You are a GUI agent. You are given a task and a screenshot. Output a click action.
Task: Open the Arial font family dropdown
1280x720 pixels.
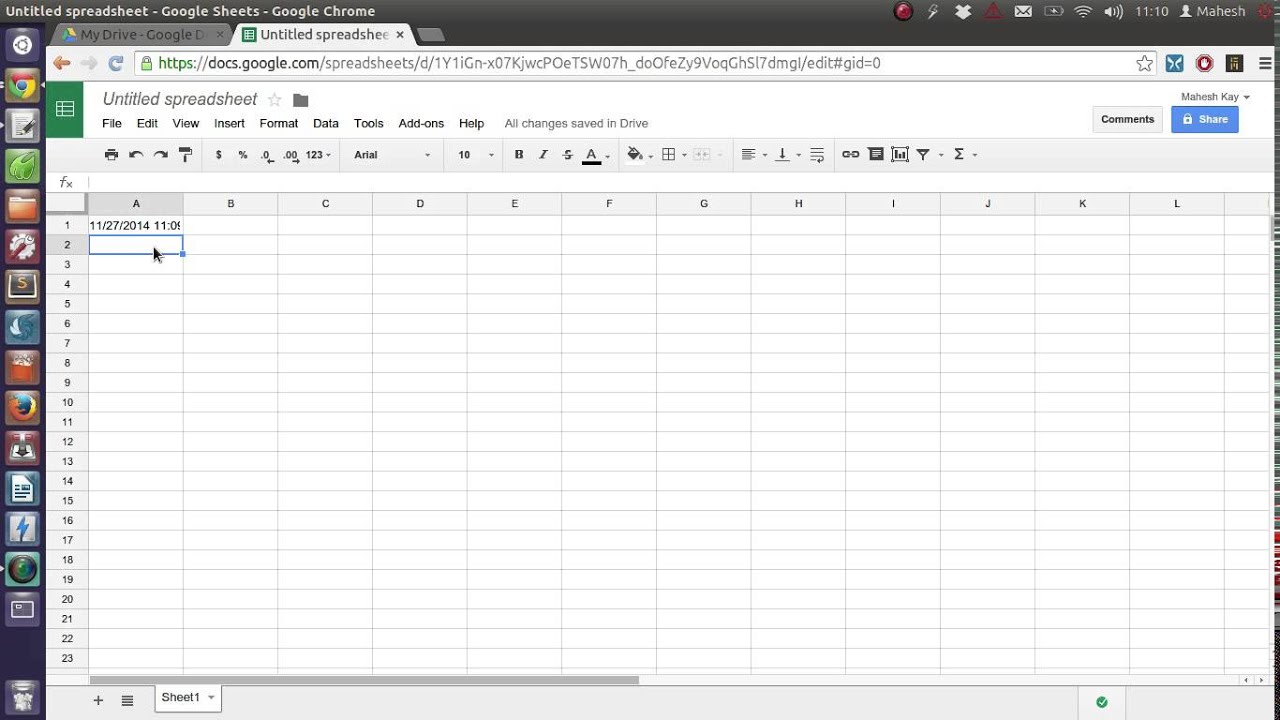(x=392, y=155)
